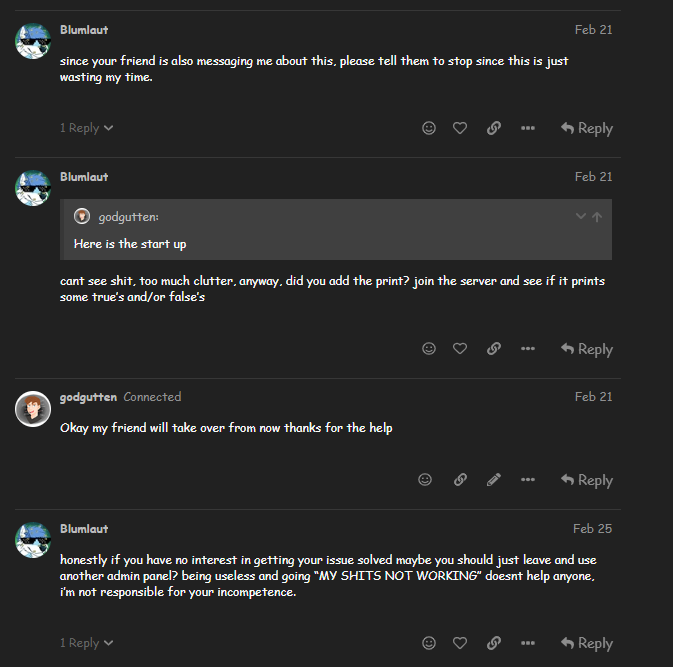Click the Feb 25 post date link
Viewport: 673px width, 667px height.
(592, 528)
